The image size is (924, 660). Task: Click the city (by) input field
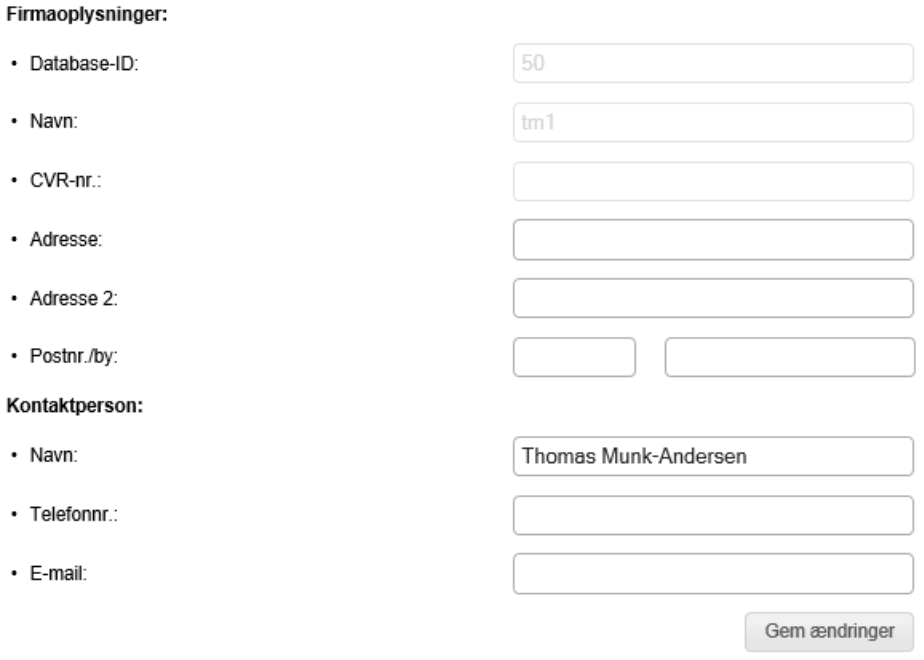(789, 357)
